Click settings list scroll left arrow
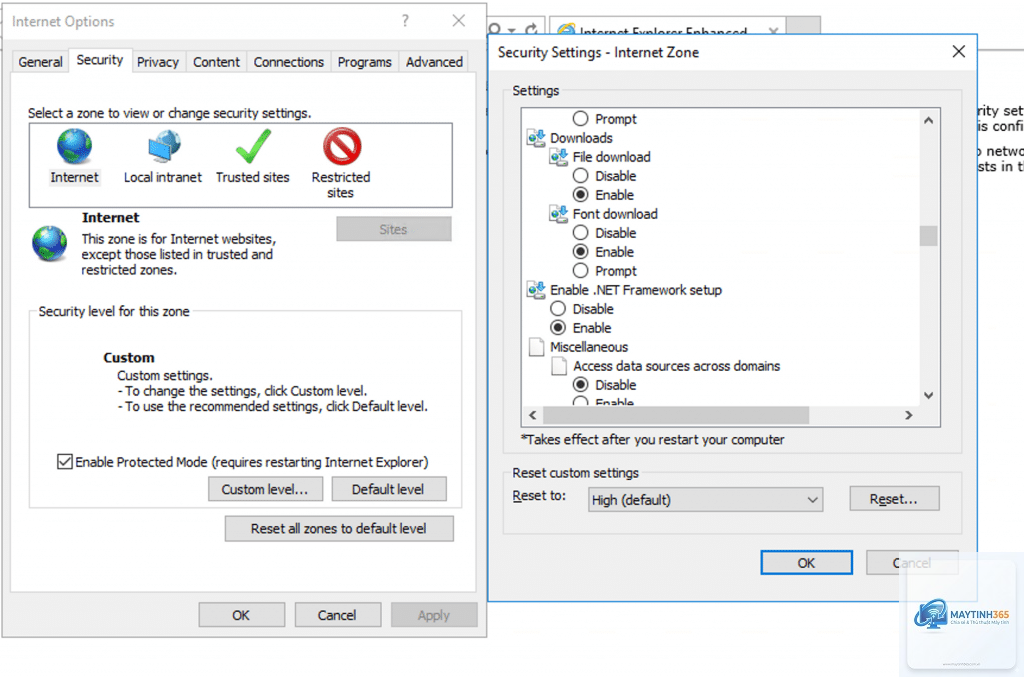Viewport: 1024px width, 677px height. (533, 415)
